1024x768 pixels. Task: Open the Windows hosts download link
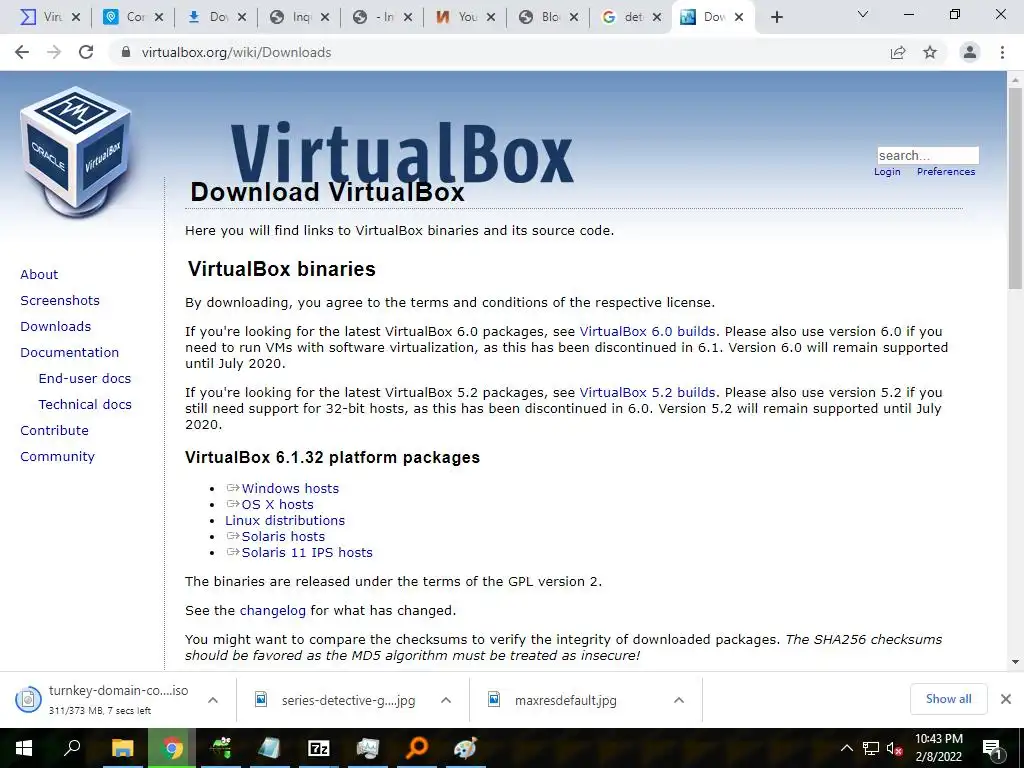click(x=290, y=488)
